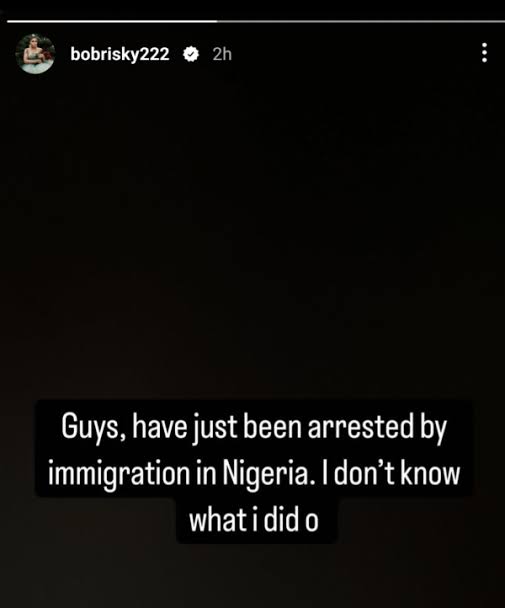Image resolution: width=505 pixels, height=608 pixels.
Task: Click the 'what i did o' text line
Action: click(254, 520)
